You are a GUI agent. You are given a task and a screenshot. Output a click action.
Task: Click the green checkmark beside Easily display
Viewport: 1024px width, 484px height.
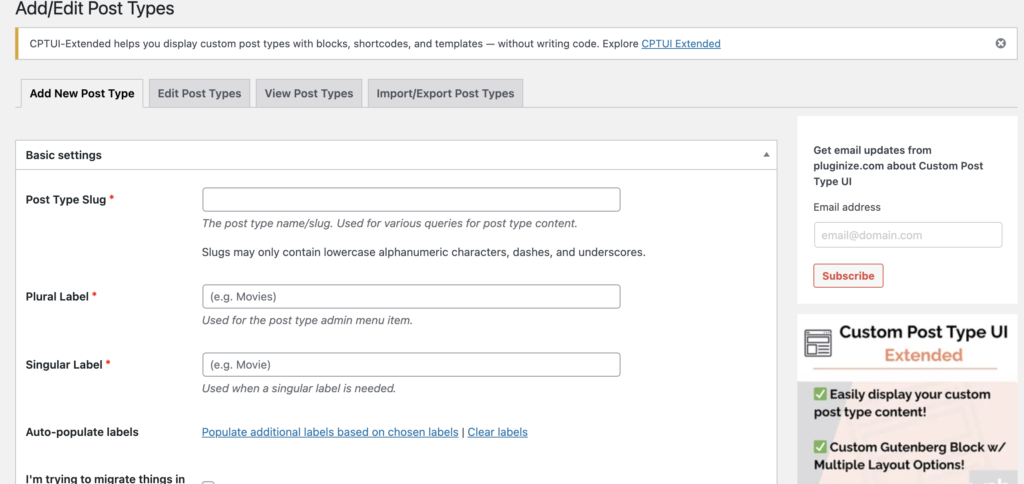pyautogui.click(x=820, y=395)
